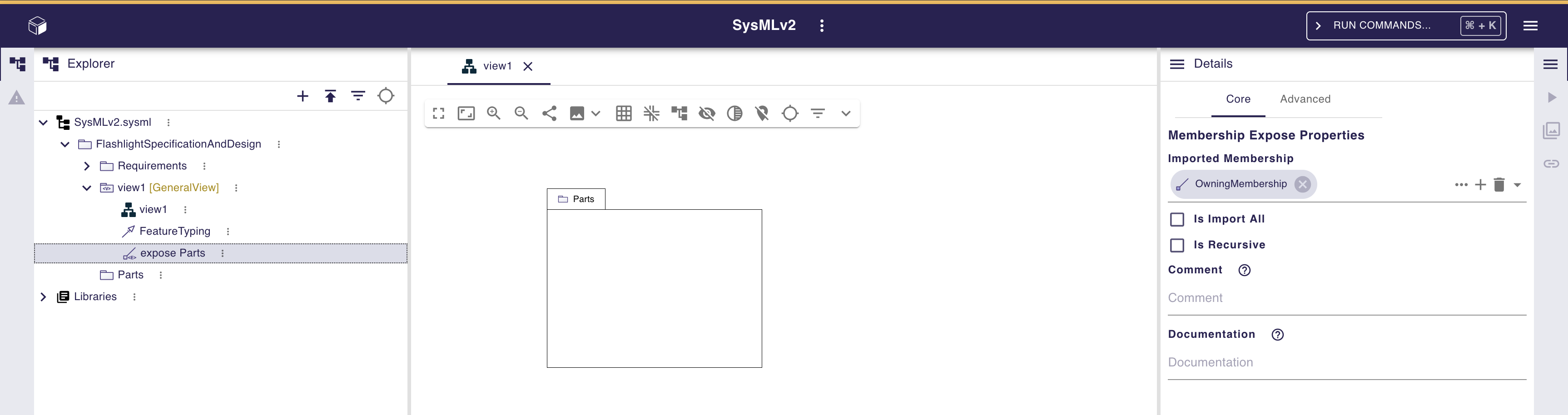Viewport: 1568px width, 415px height.
Task: Remove the OwningMembership chip
Action: pos(1303,184)
